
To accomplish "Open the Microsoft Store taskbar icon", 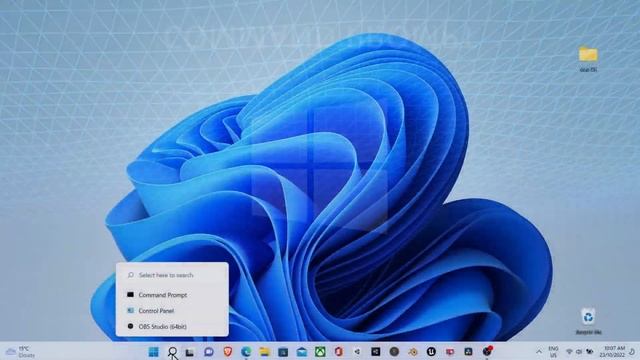I will tap(283, 352).
